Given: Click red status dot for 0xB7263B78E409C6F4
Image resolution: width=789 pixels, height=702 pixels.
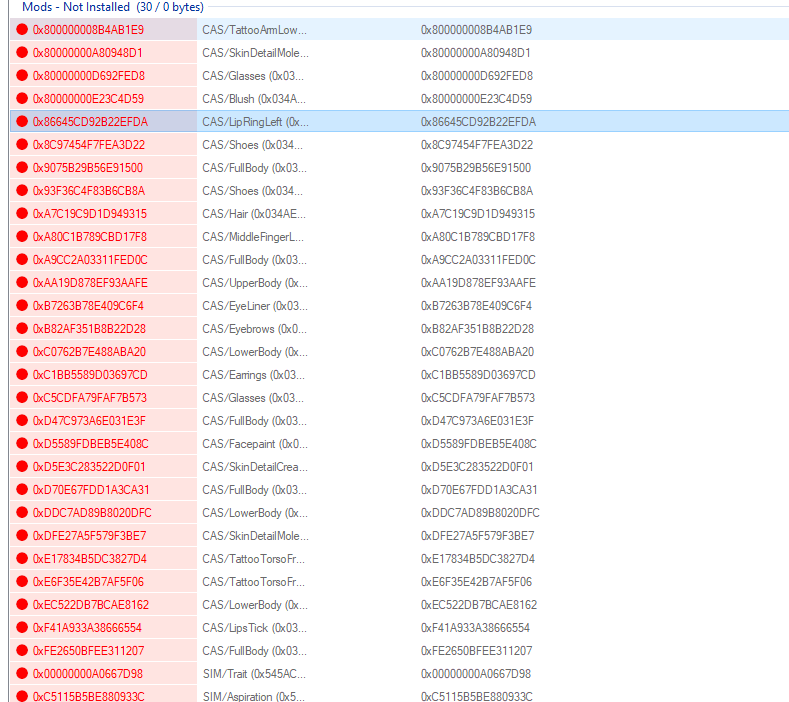Looking at the screenshot, I should 22,305.
